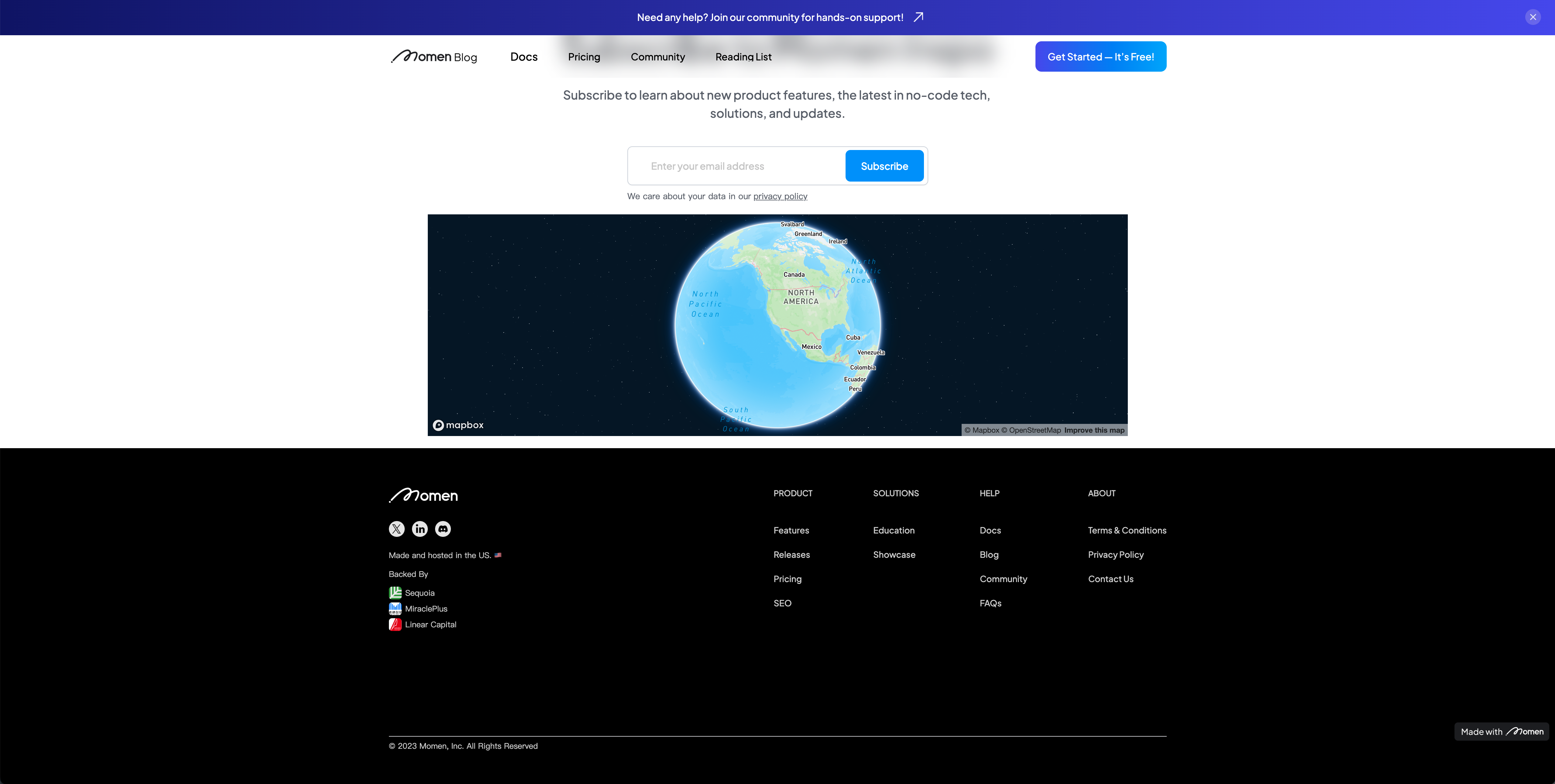Dismiss the top community help banner
The height and width of the screenshot is (784, 1555).
(x=1533, y=17)
